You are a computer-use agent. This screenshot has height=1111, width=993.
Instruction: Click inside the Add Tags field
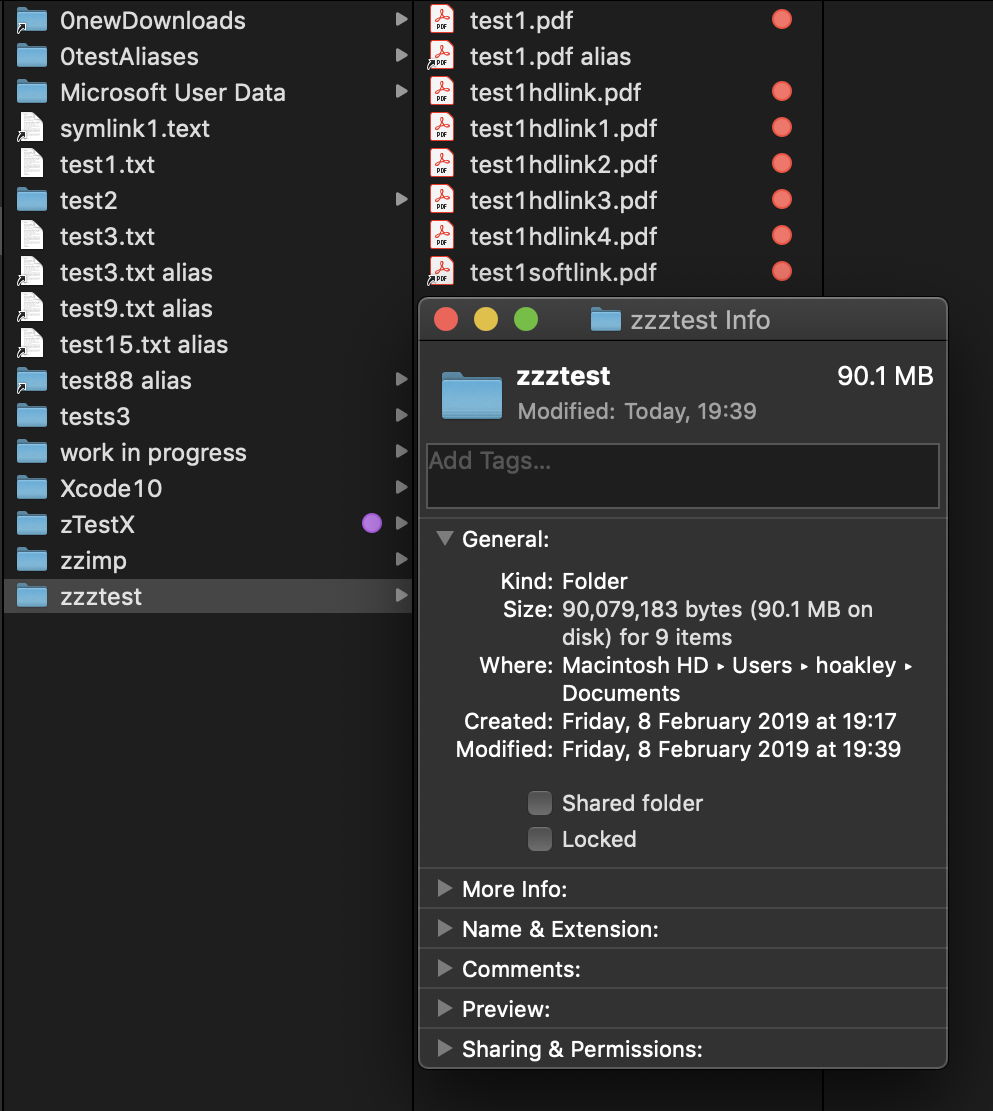coord(682,475)
